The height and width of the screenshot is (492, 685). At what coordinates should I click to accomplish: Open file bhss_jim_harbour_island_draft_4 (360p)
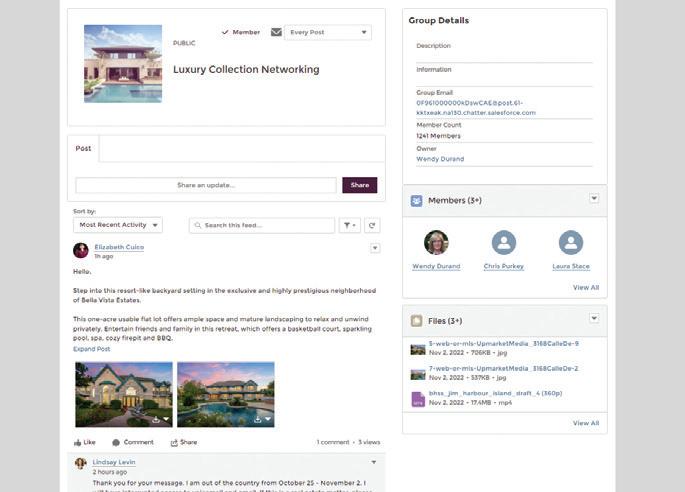point(495,394)
